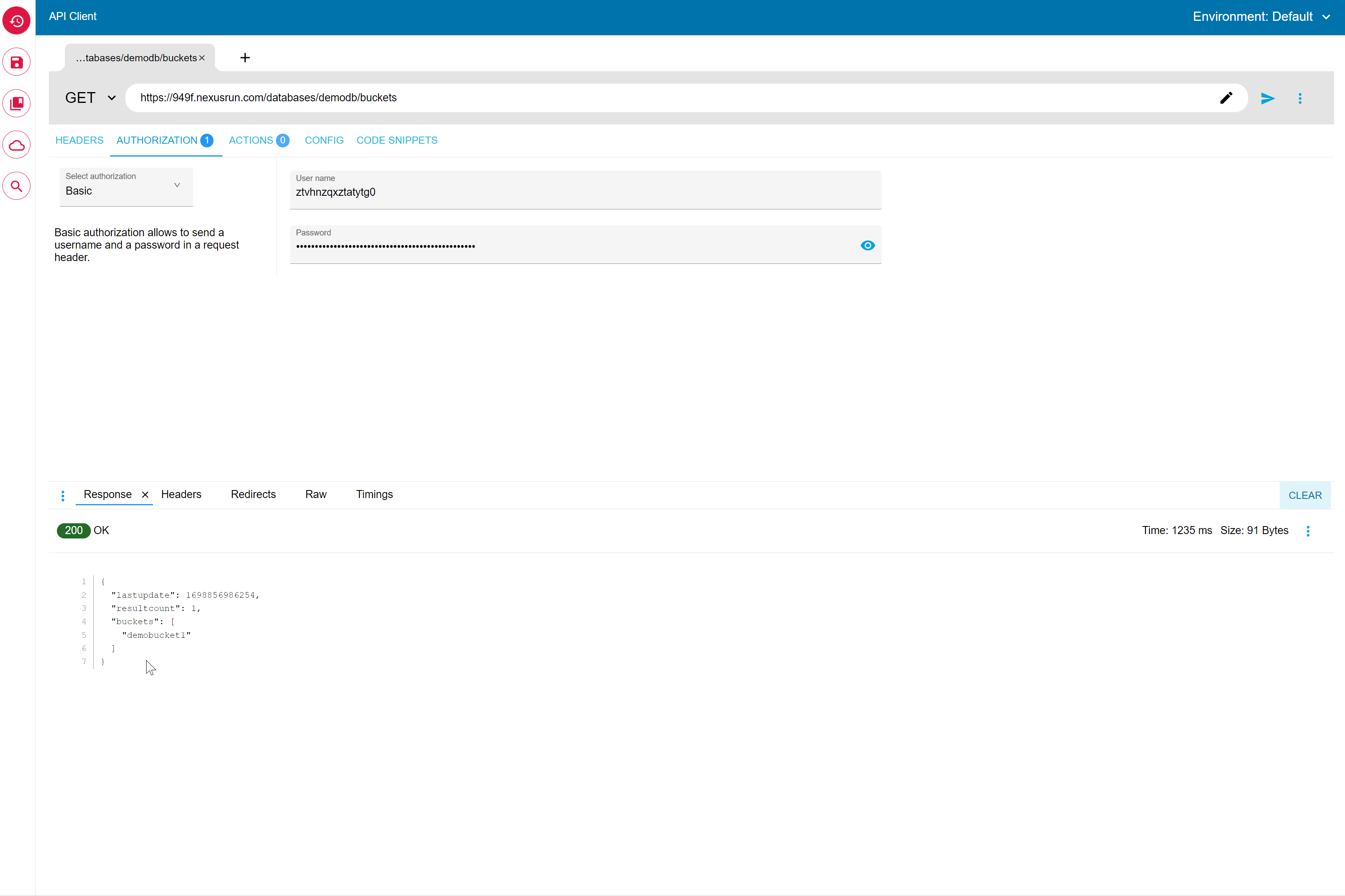Close the demodb/buckets request tab
Screen dimensions: 1345x896
pos(202,58)
